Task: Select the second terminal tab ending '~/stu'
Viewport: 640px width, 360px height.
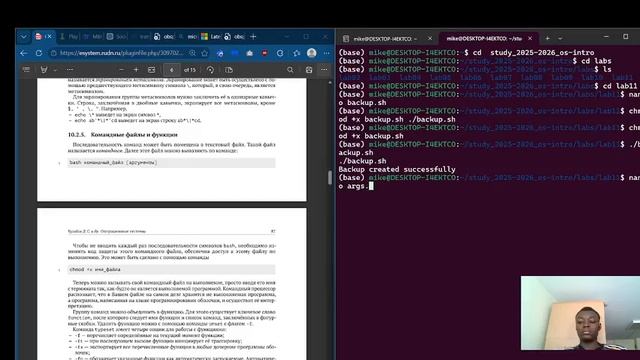Action: point(483,38)
